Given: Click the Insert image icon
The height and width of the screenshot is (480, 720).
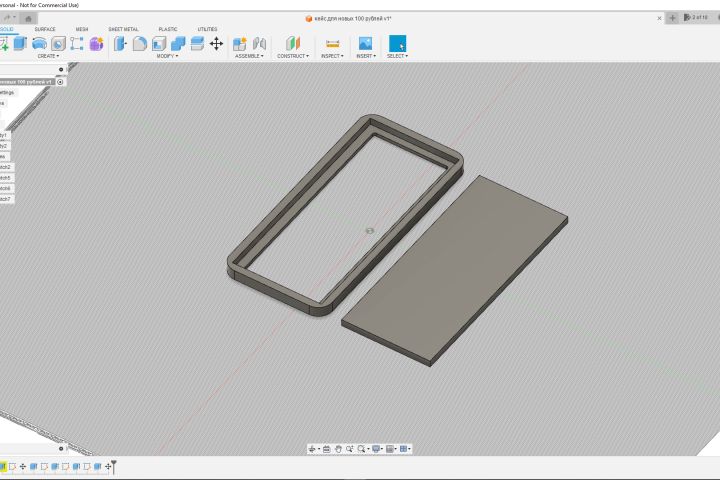Looking at the screenshot, I should 366,43.
